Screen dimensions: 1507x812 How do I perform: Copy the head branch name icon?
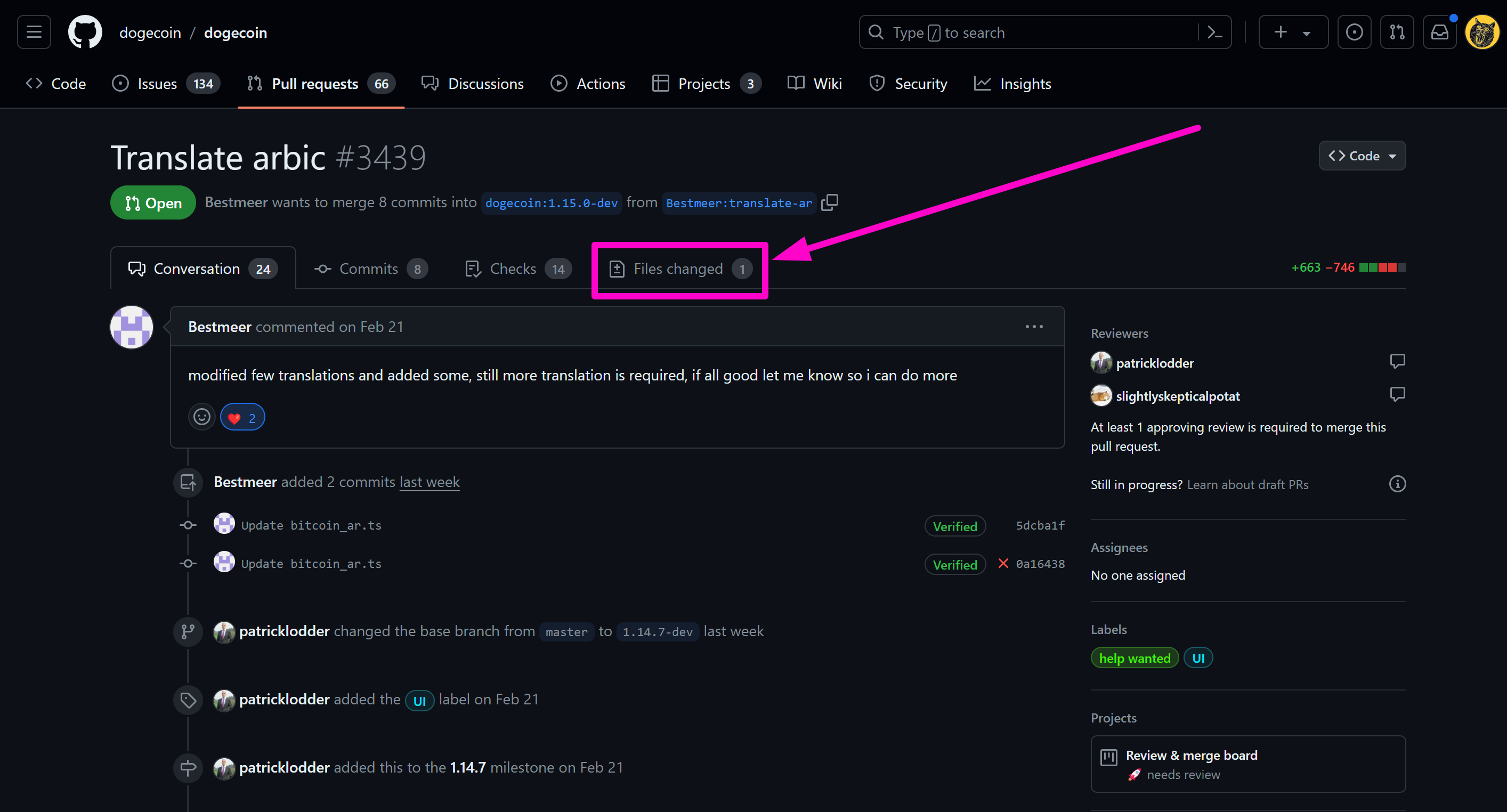point(830,202)
